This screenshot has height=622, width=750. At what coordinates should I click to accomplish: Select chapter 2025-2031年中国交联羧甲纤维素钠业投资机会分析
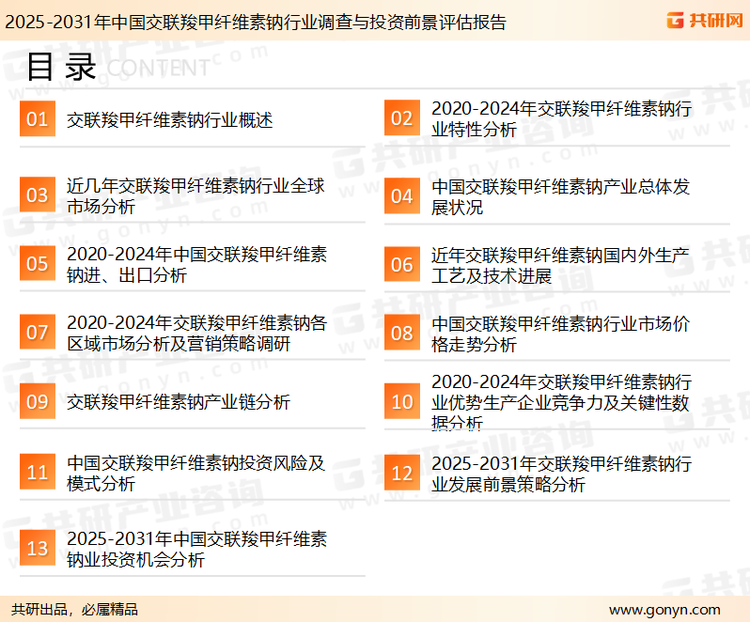tap(197, 548)
